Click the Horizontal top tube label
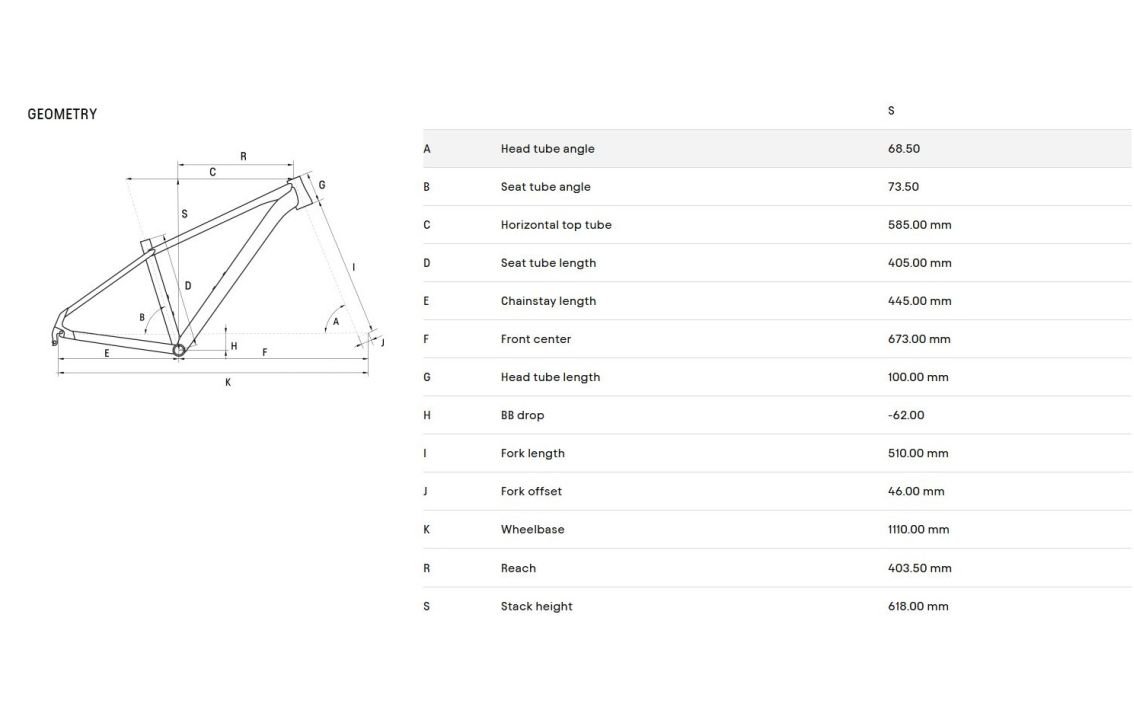The width and height of the screenshot is (1134, 709). [x=556, y=225]
